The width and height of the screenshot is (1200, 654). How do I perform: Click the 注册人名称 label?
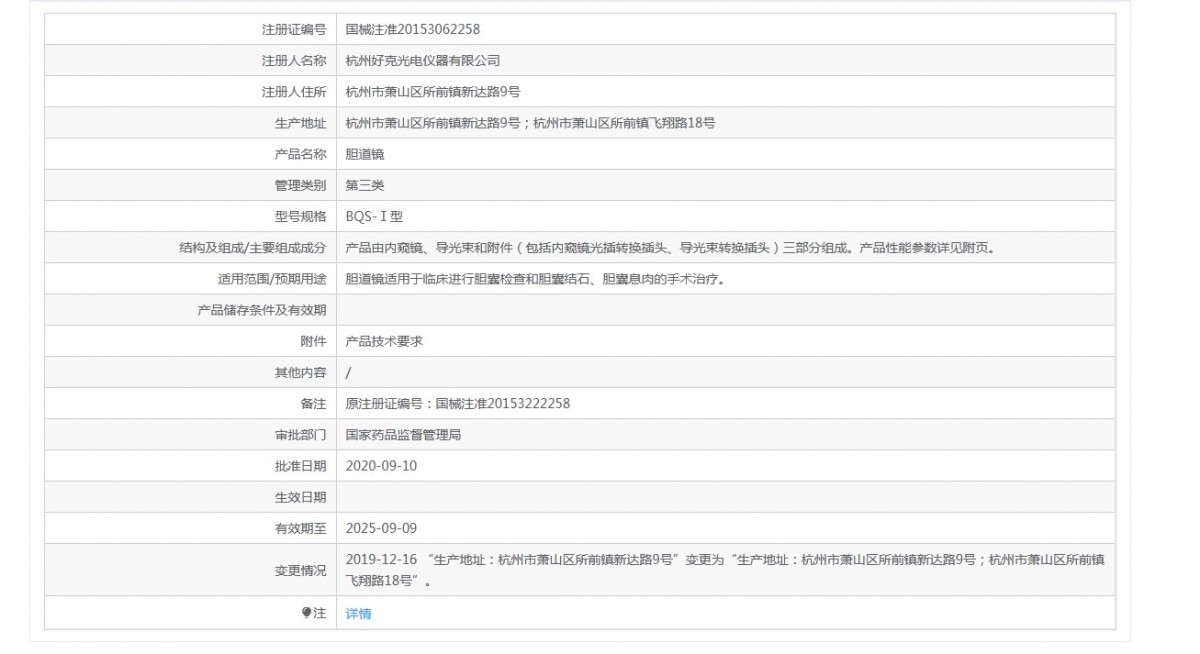click(x=294, y=61)
